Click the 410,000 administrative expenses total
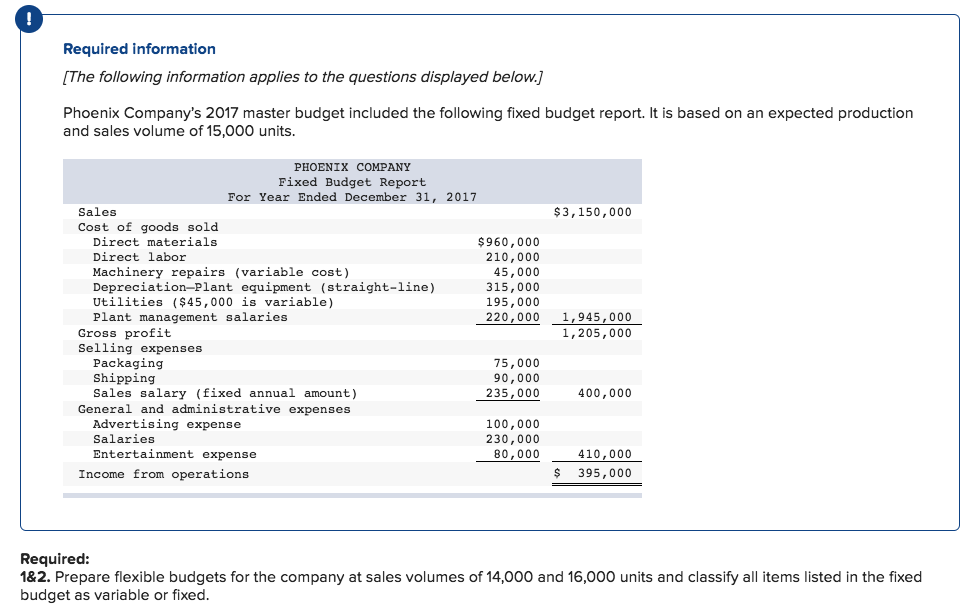This screenshot has height=606, width=975. tap(604, 454)
